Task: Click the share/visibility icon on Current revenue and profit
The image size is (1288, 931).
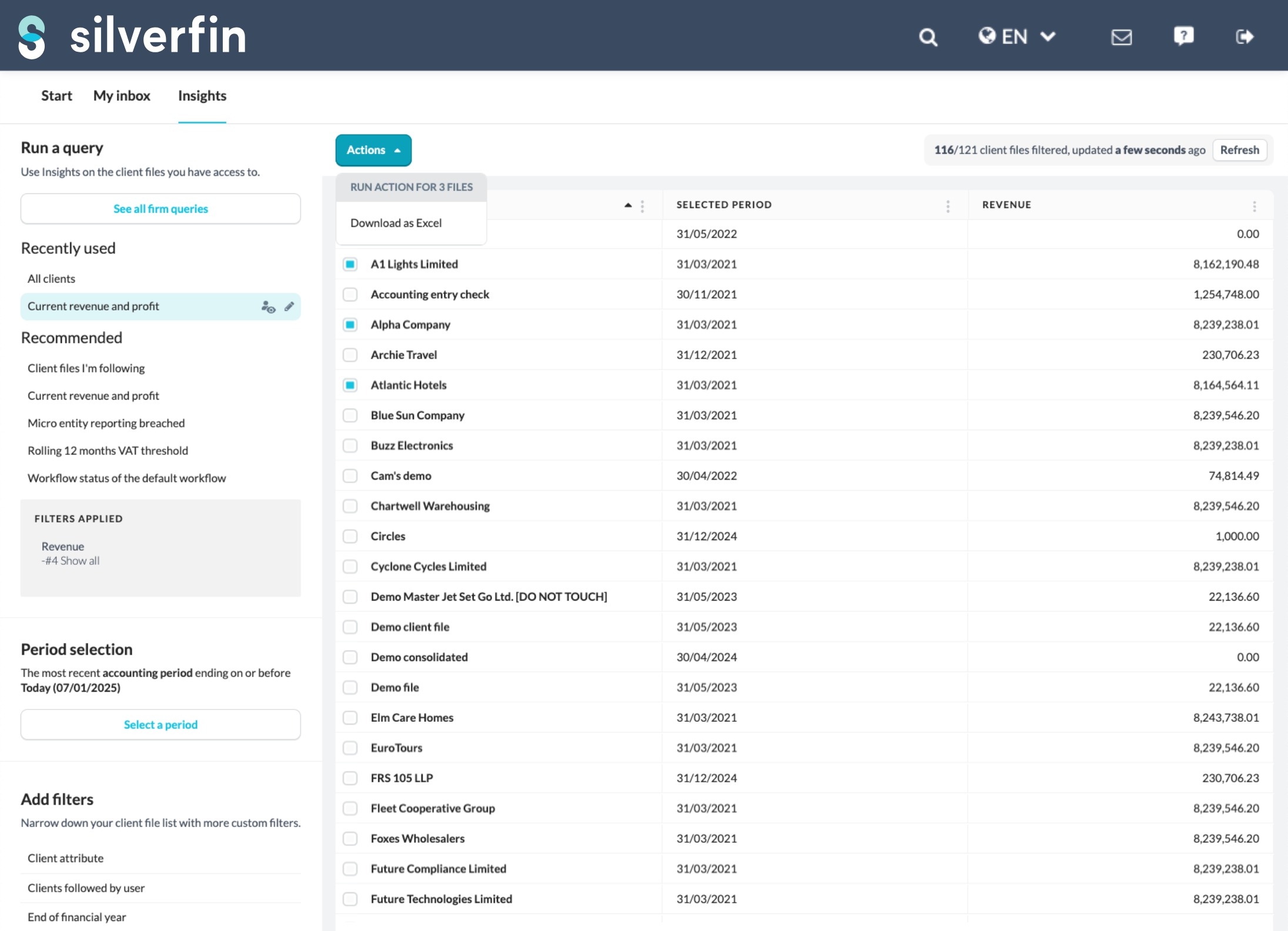Action: coord(269,307)
